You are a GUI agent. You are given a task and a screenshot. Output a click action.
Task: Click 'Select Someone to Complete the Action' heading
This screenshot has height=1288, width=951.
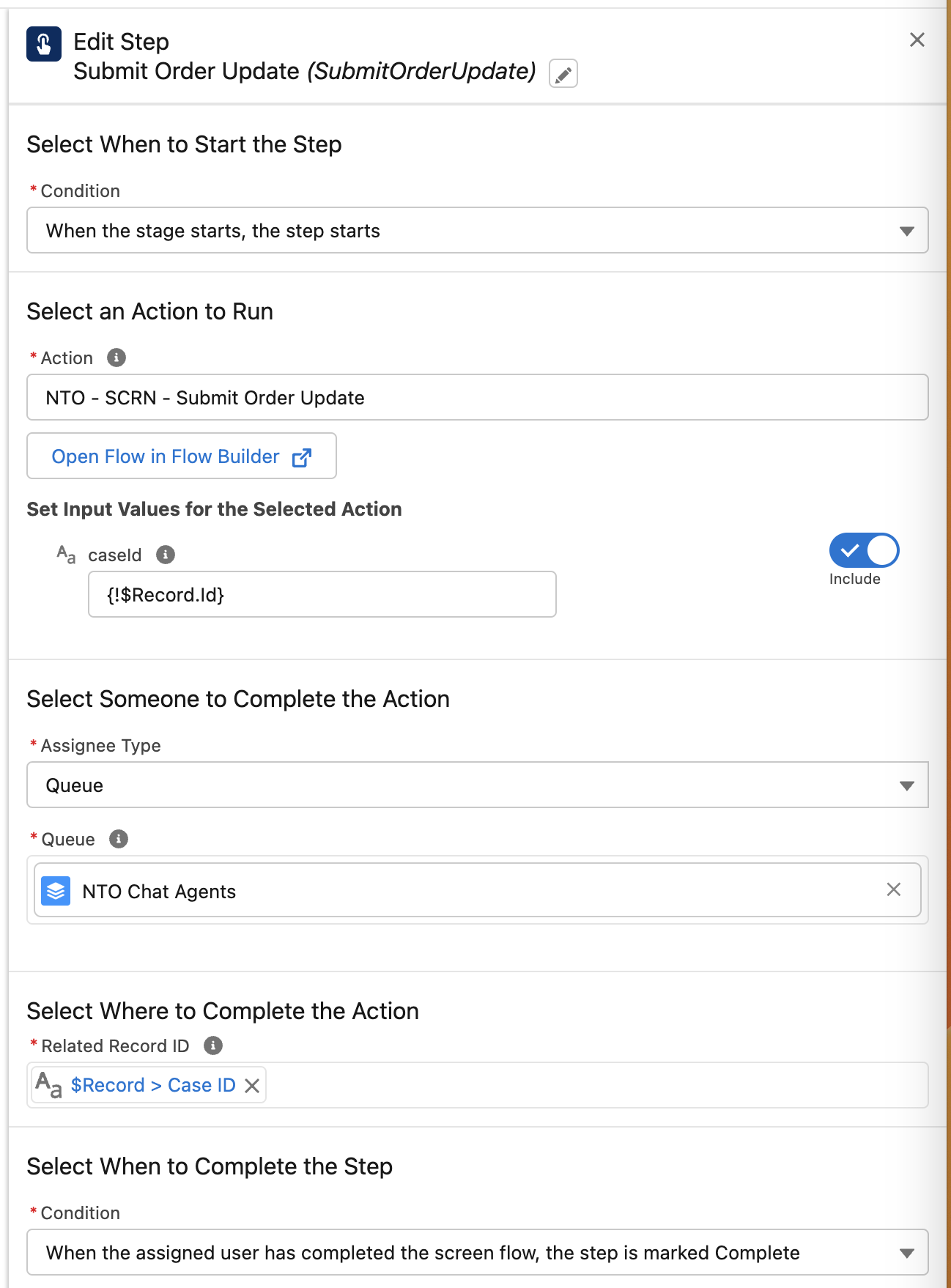(238, 699)
